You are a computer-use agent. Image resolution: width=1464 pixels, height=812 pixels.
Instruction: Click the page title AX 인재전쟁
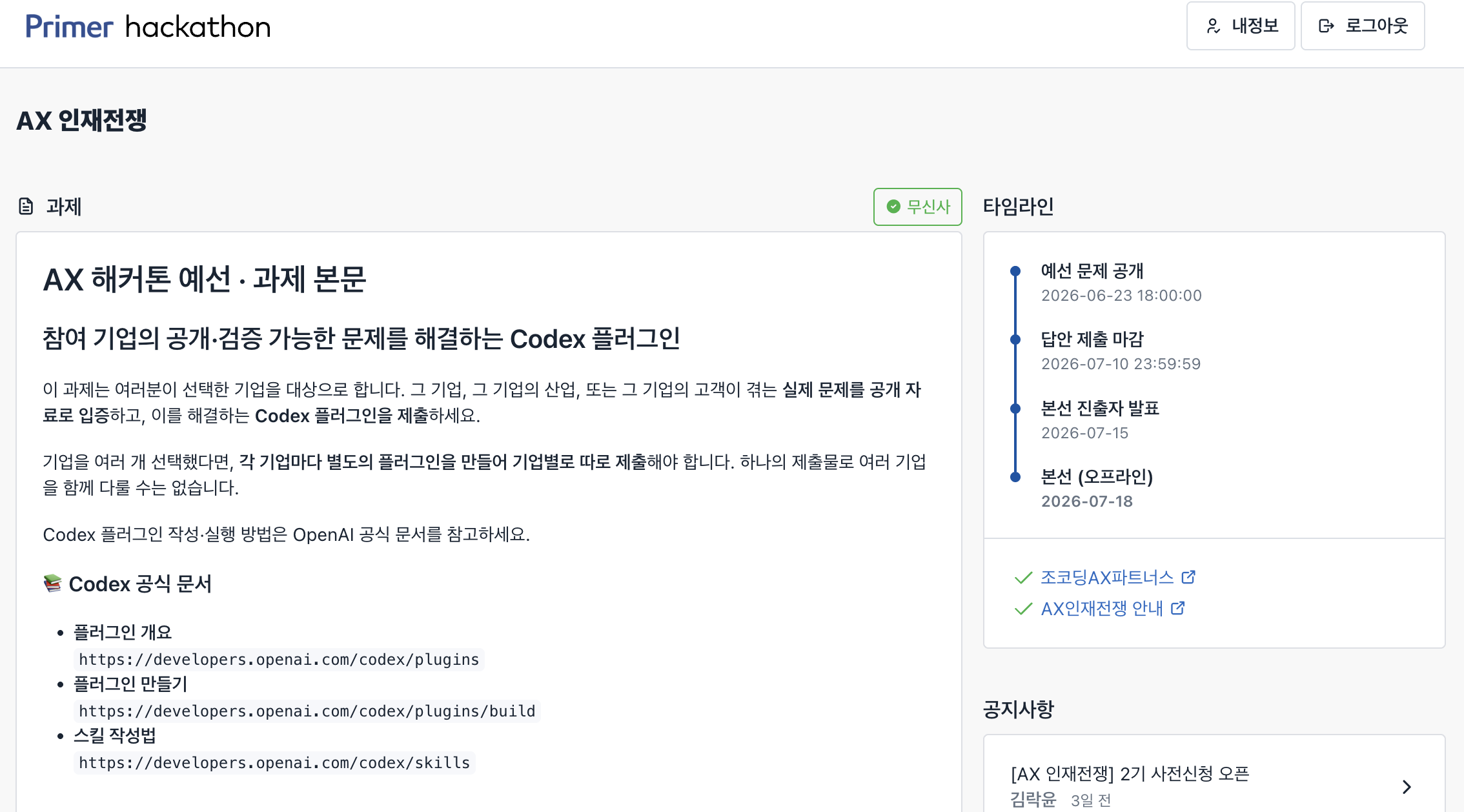[x=82, y=121]
